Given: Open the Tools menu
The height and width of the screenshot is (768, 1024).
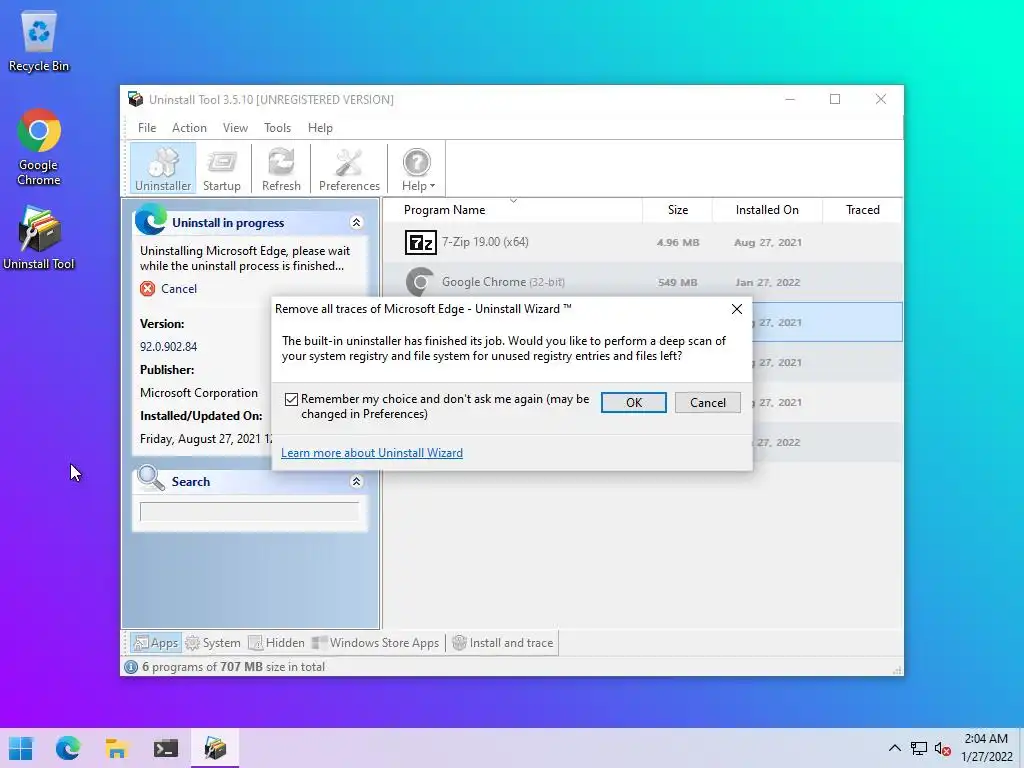Looking at the screenshot, I should point(278,128).
